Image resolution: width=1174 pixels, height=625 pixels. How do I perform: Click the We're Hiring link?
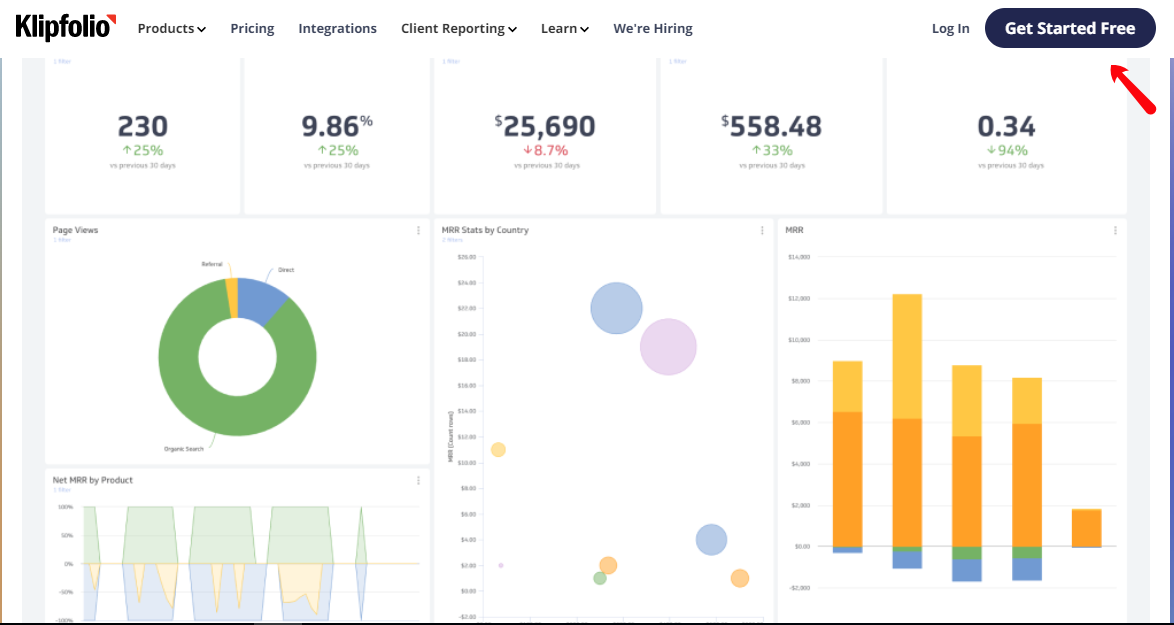[652, 29]
